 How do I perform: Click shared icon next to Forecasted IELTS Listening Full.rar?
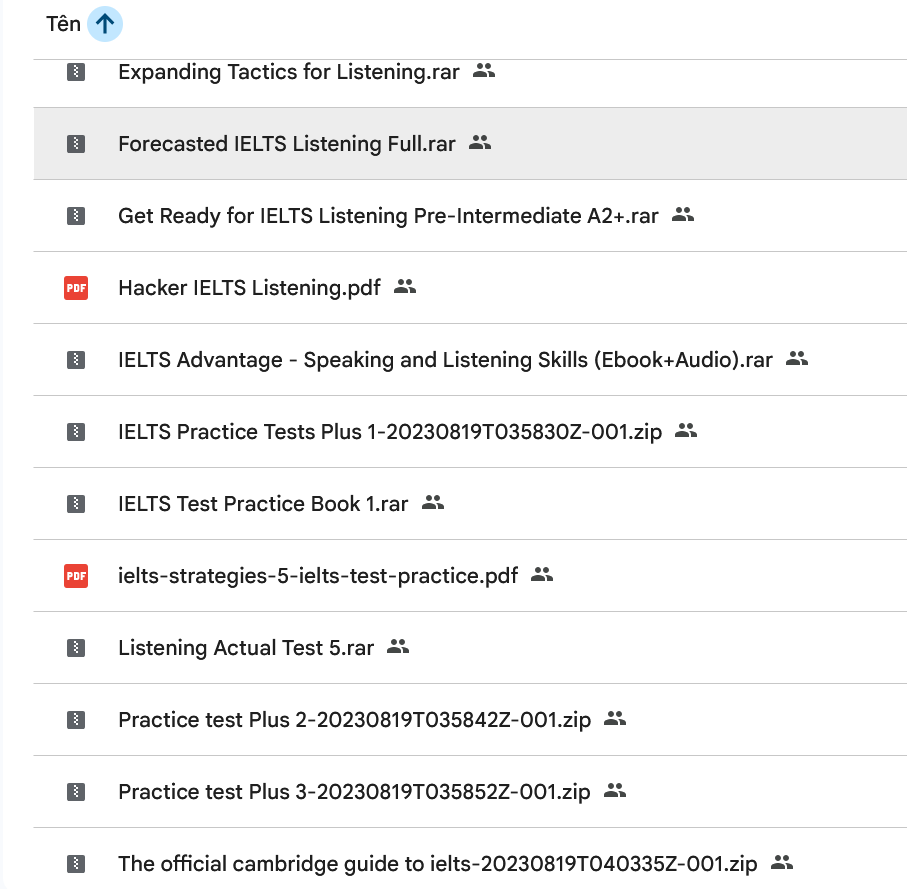(480, 143)
